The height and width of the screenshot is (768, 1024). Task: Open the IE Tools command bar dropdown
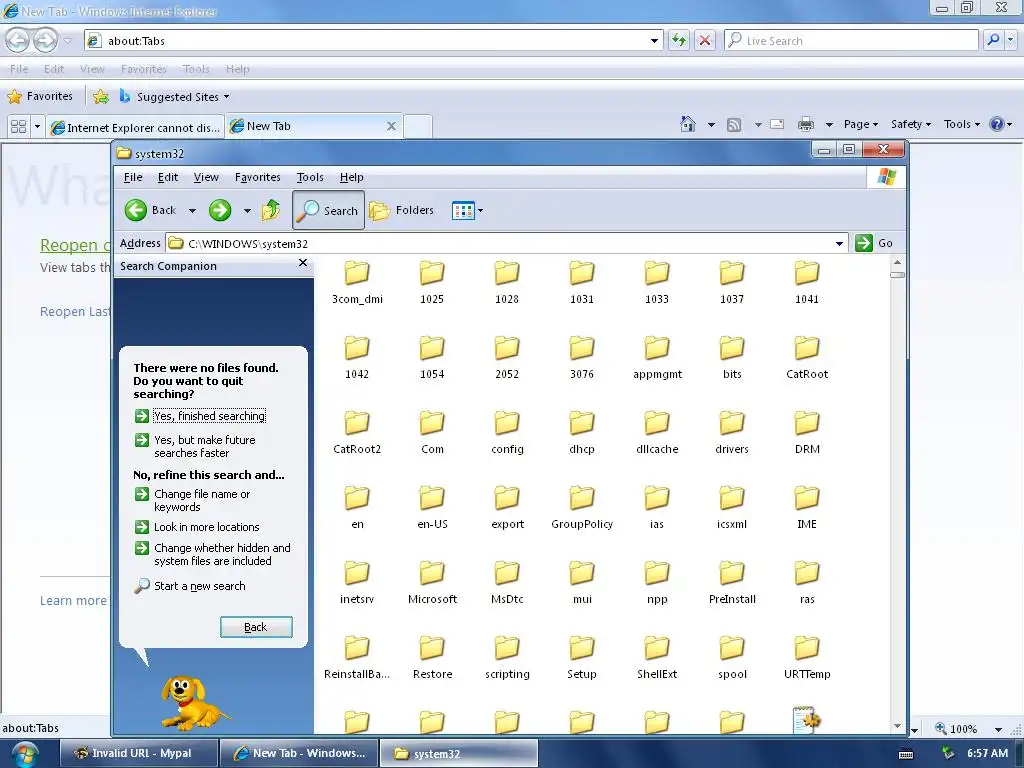coord(962,124)
